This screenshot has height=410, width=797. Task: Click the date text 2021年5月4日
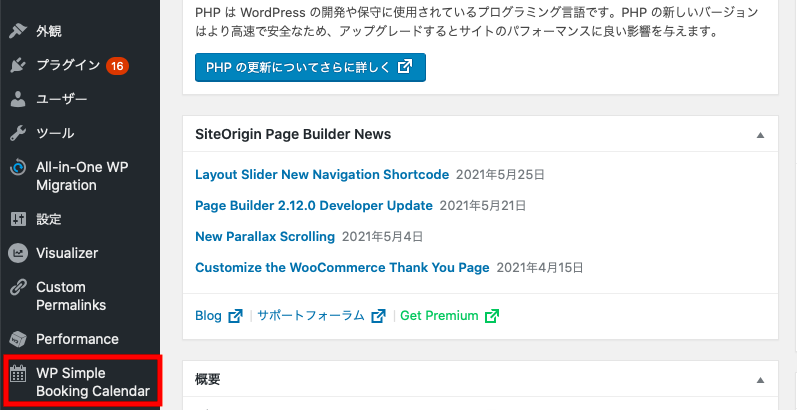pos(383,237)
